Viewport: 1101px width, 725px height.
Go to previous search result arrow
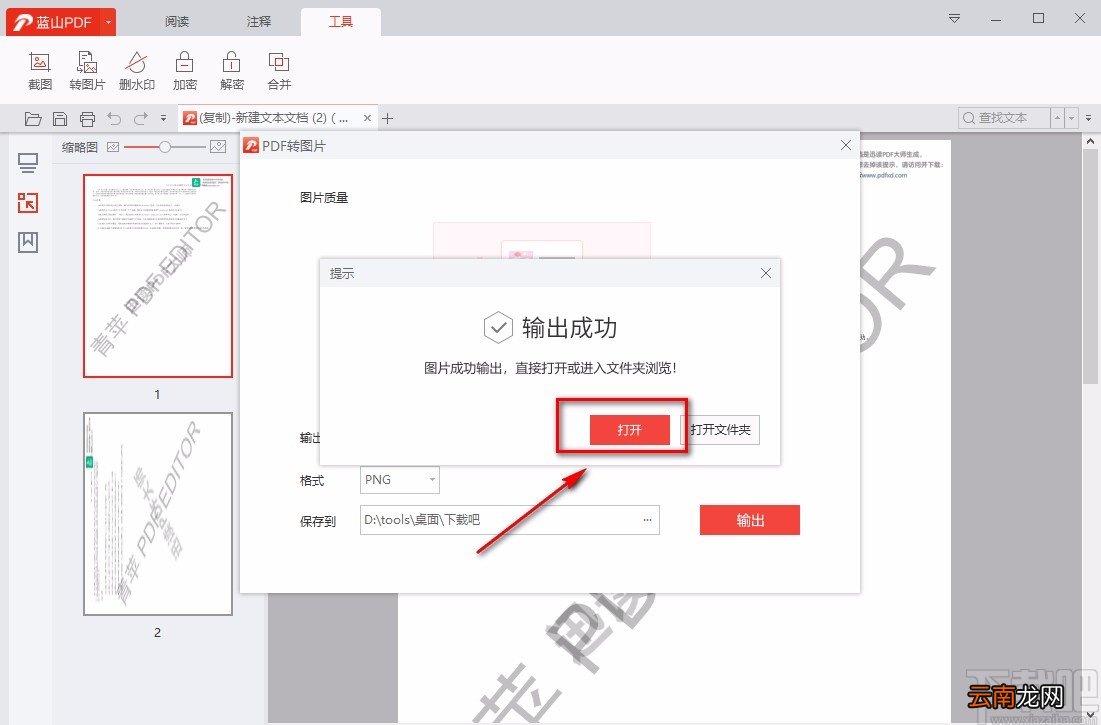[1057, 118]
